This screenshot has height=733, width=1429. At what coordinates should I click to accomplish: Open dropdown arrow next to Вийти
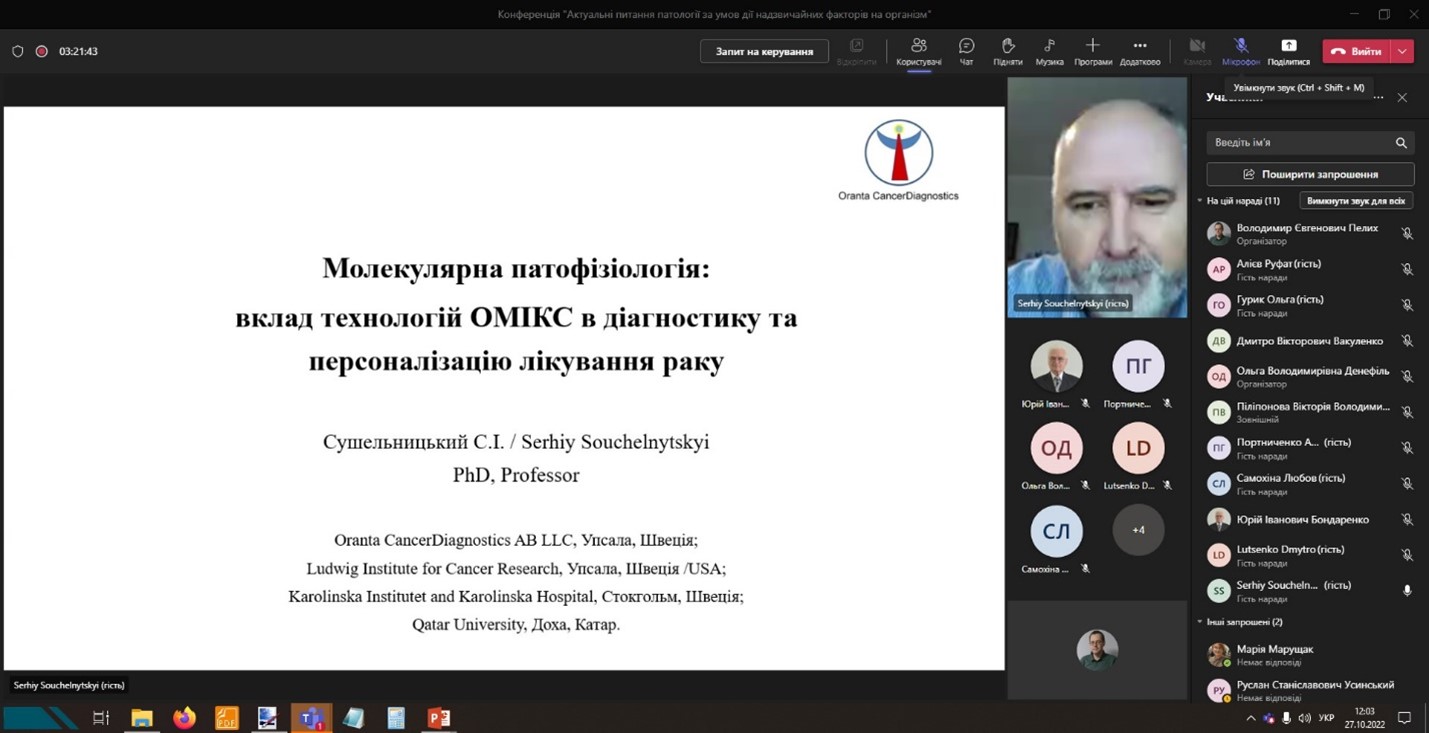point(1403,51)
